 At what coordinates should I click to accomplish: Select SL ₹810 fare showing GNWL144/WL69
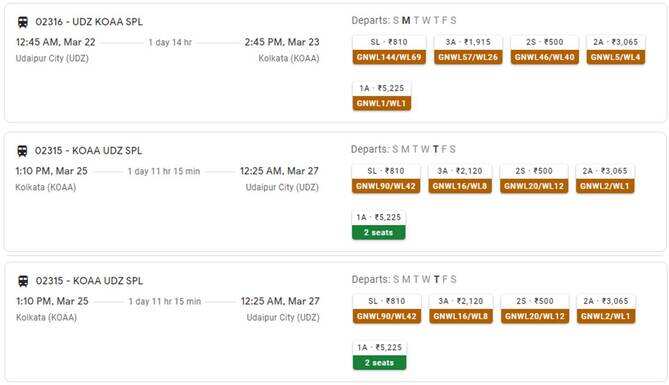click(389, 50)
